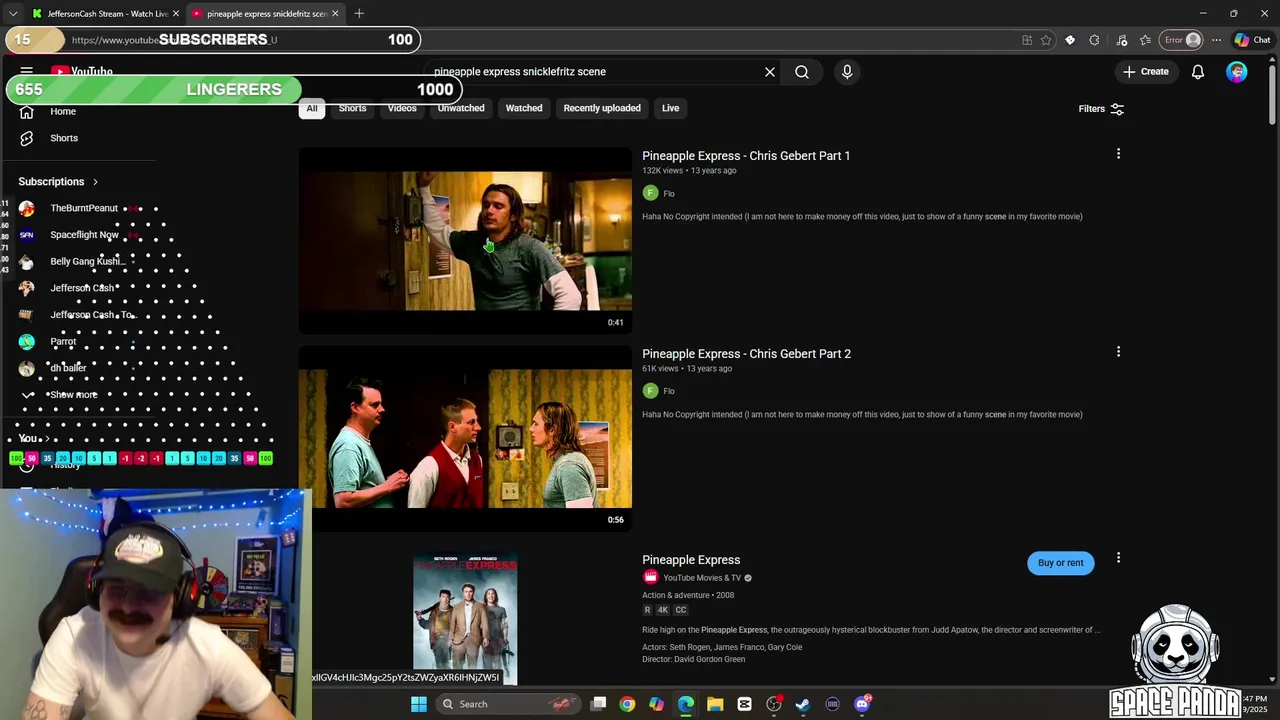Select the Live filter chip
The image size is (1280, 720).
(670, 108)
